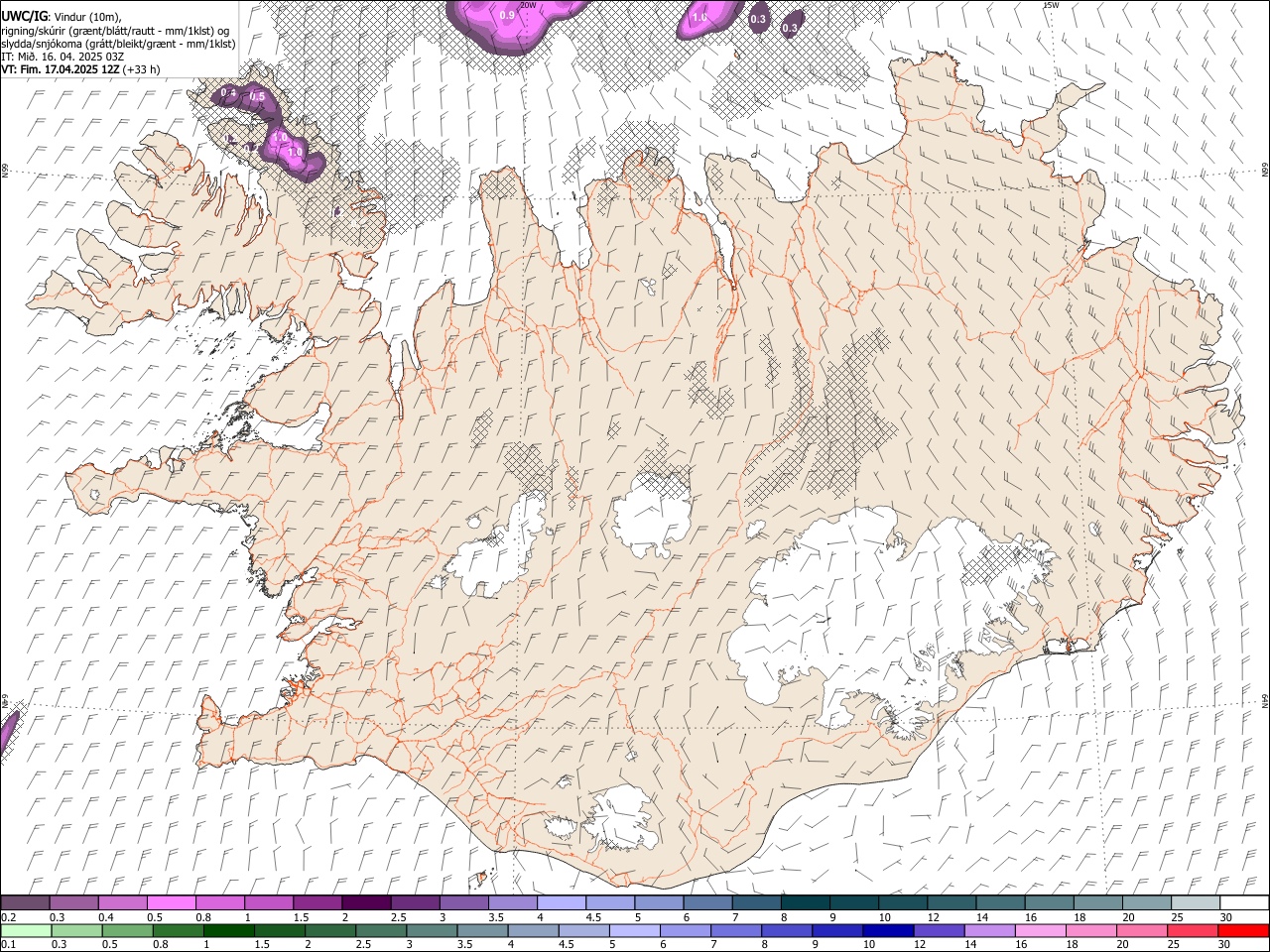Select the '0.5' value on Westfjords snow patch
Screen dimensions: 1270x952
pyautogui.click(x=257, y=97)
